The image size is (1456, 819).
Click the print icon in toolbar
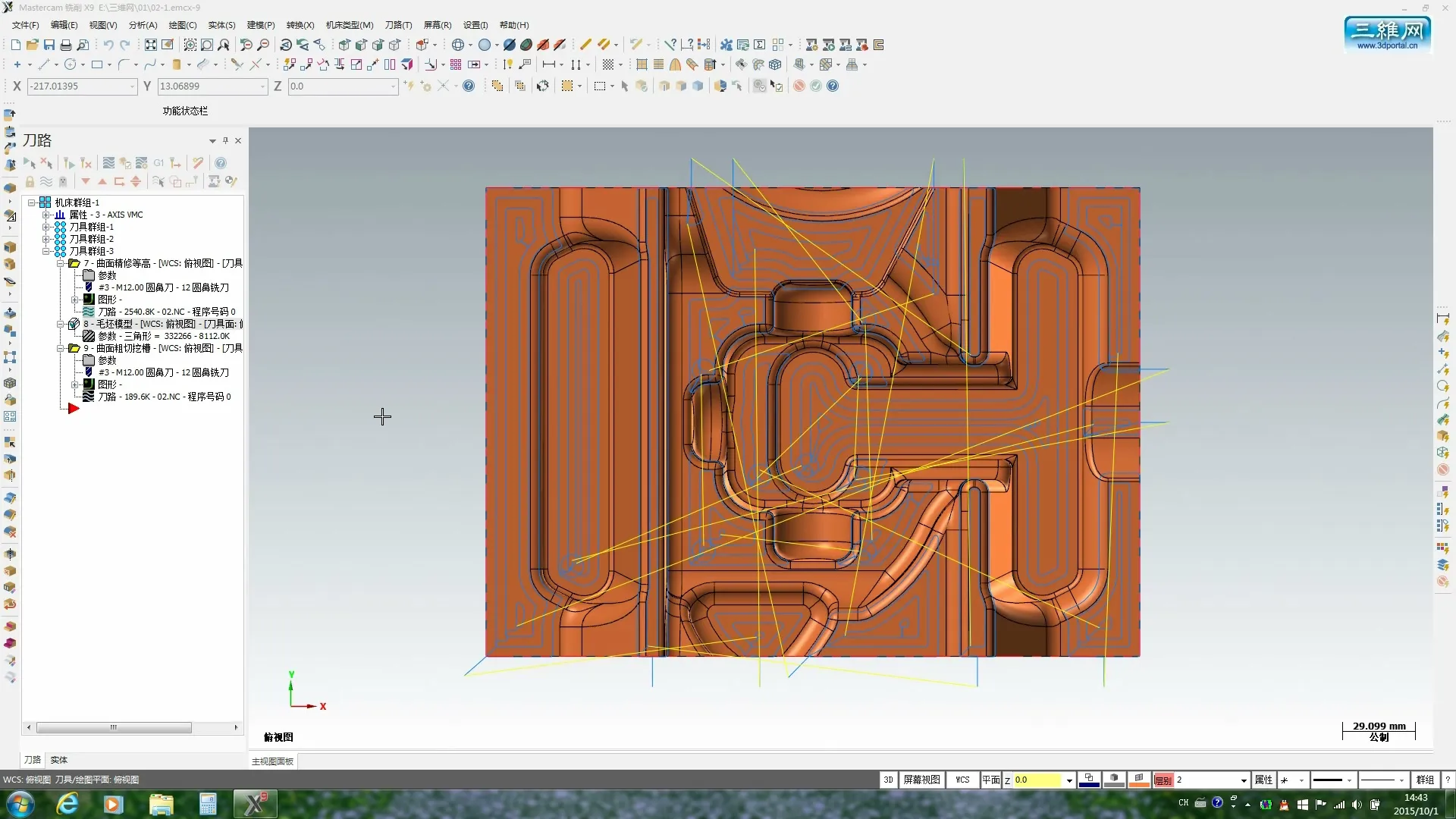(66, 45)
